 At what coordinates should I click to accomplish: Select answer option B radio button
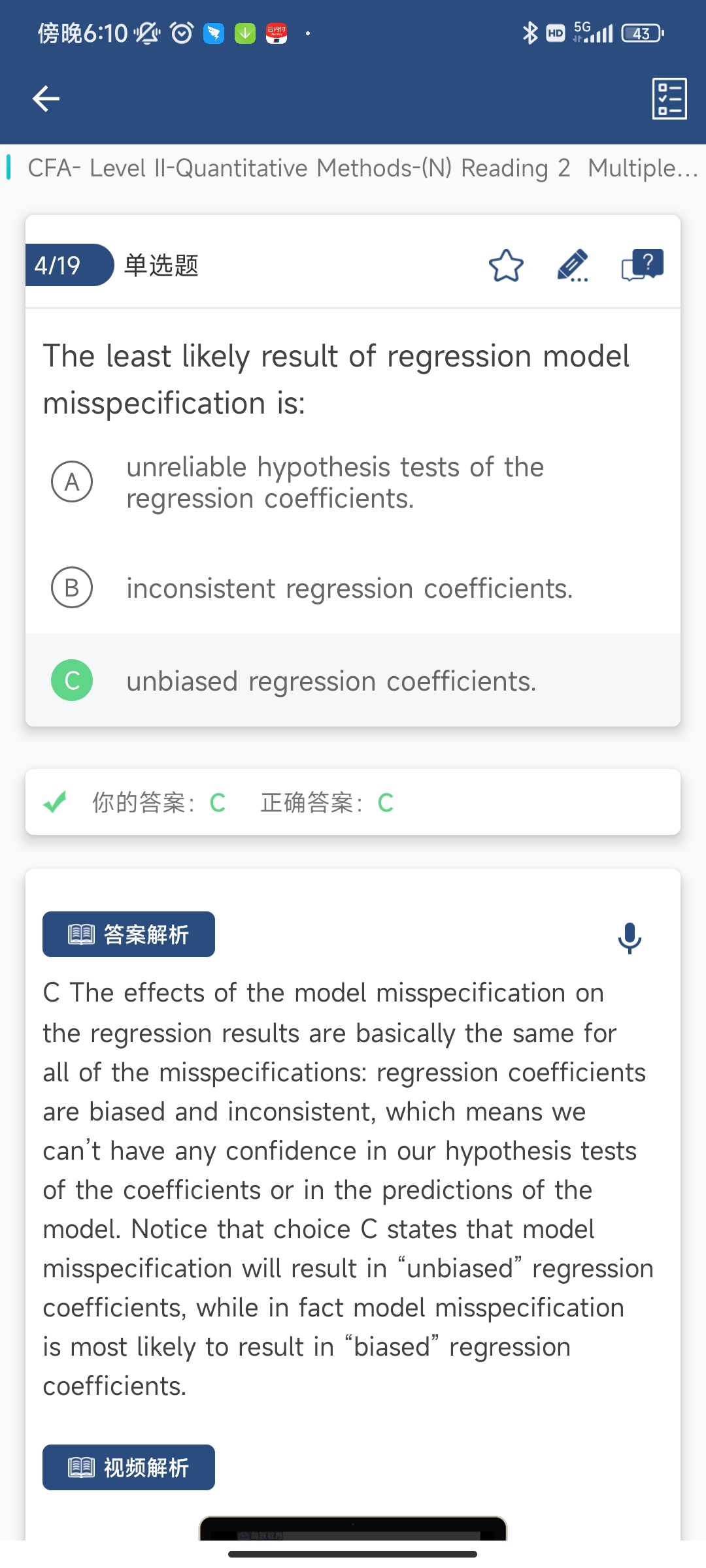72,587
